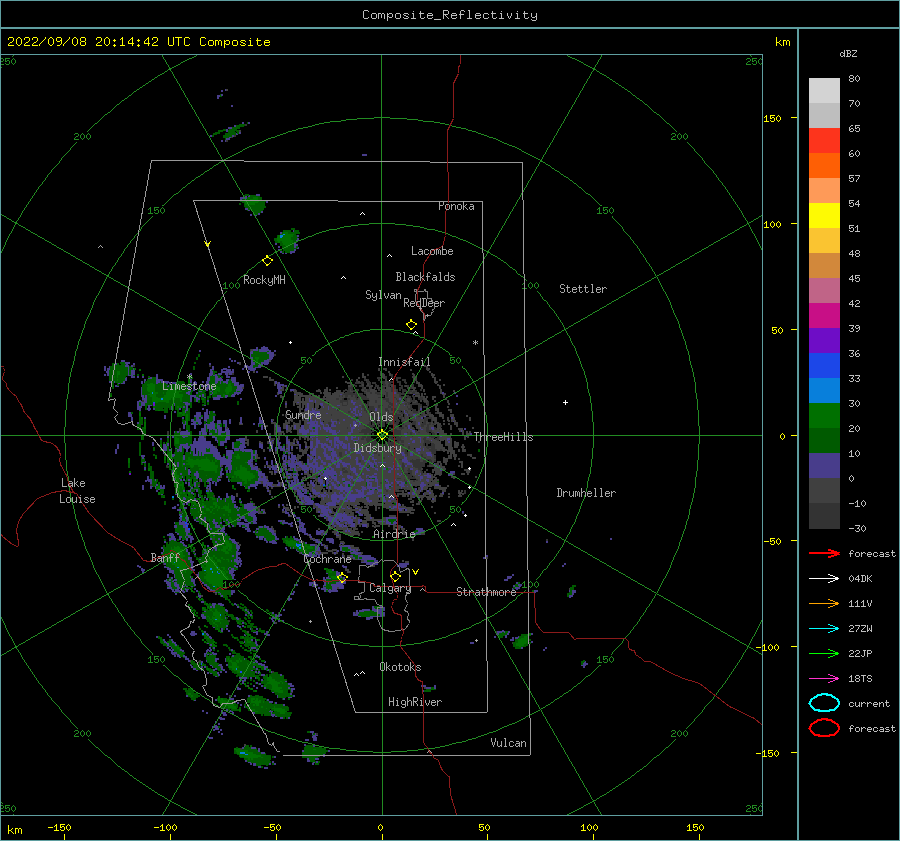
Task: Click the HighRiver city label
Action: click(x=415, y=702)
